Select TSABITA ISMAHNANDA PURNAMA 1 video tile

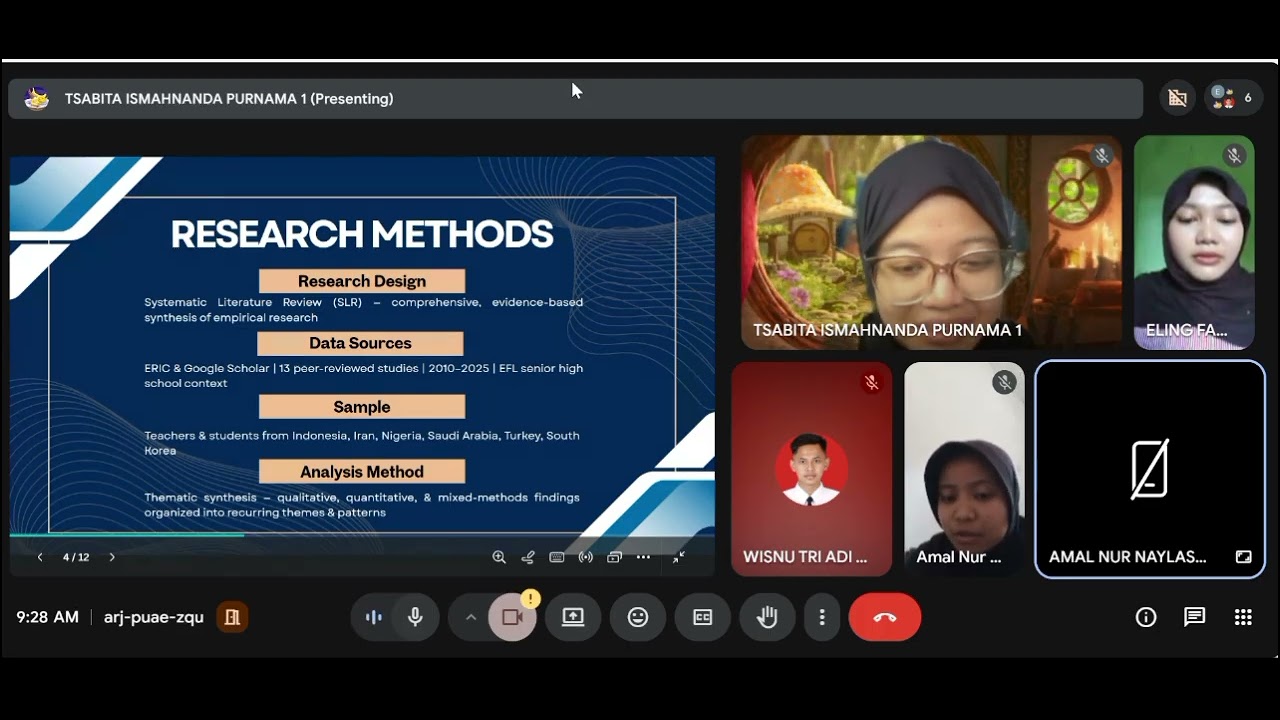931,243
